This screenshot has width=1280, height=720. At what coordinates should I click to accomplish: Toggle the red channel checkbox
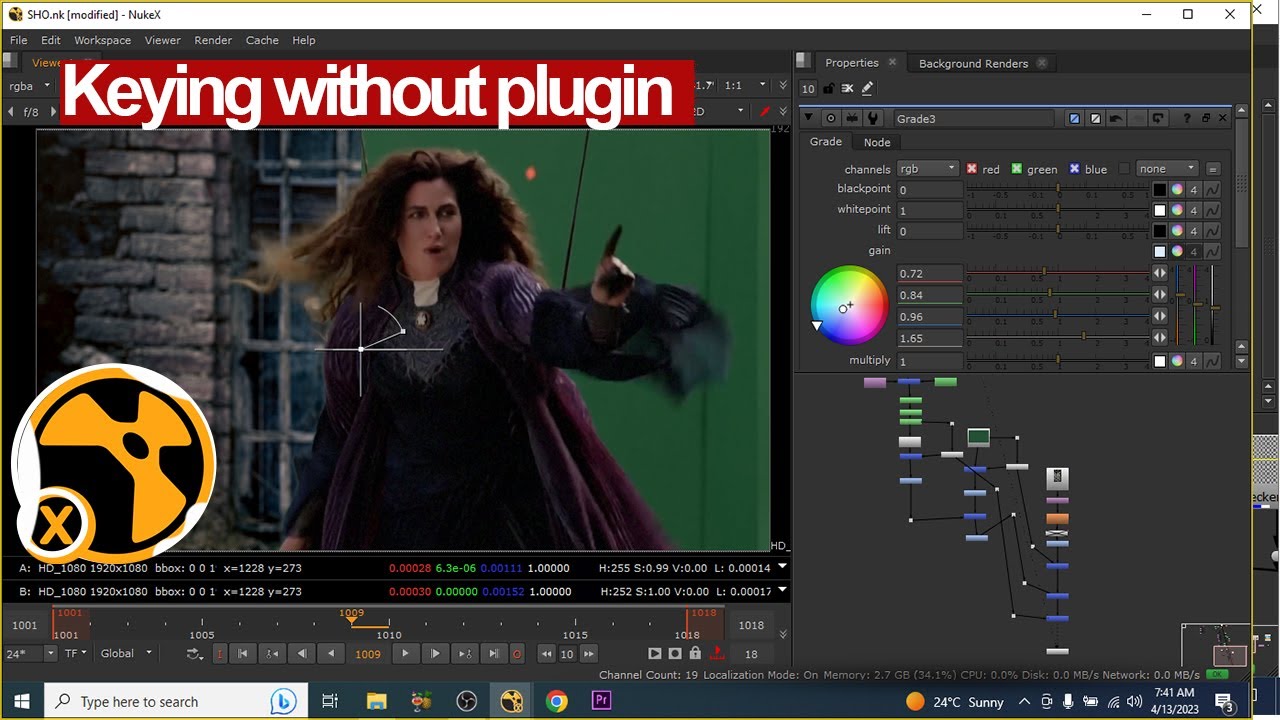pos(972,169)
